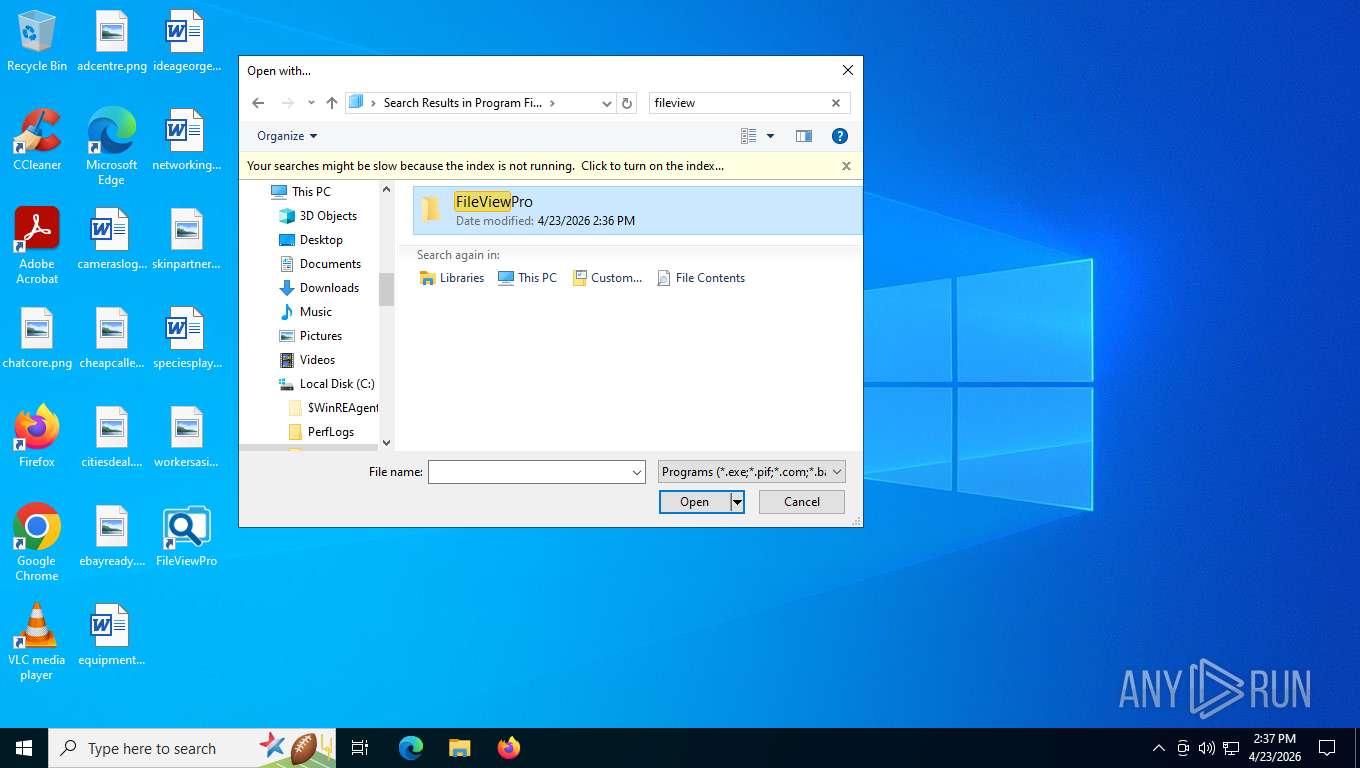Select the VLC media player shortcut

[37, 641]
